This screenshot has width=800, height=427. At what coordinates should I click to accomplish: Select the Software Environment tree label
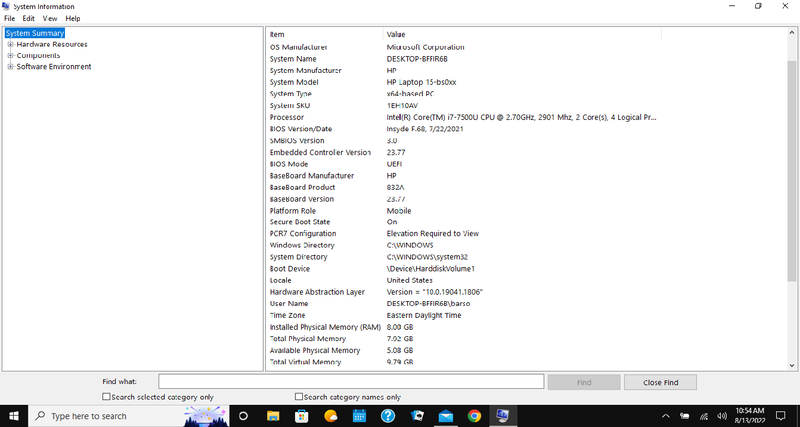point(54,67)
